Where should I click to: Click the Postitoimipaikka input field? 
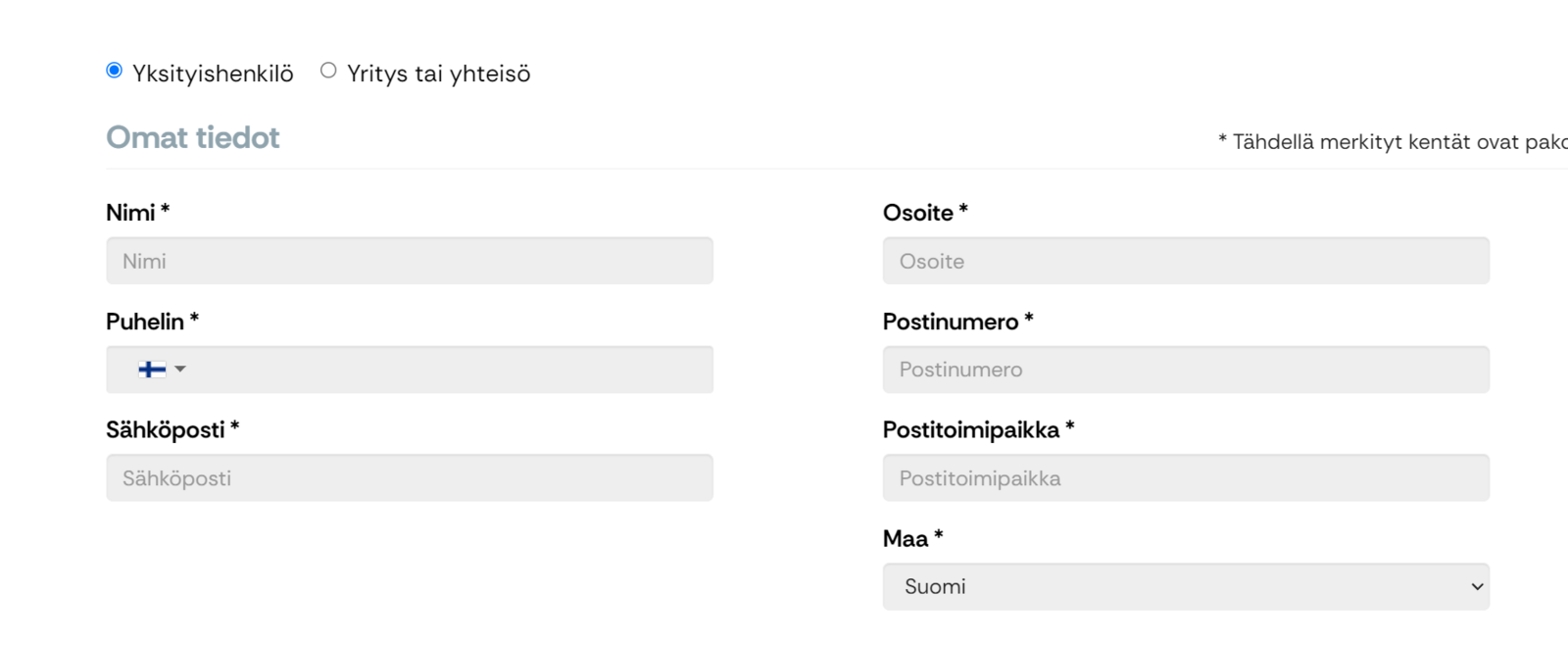[1186, 478]
